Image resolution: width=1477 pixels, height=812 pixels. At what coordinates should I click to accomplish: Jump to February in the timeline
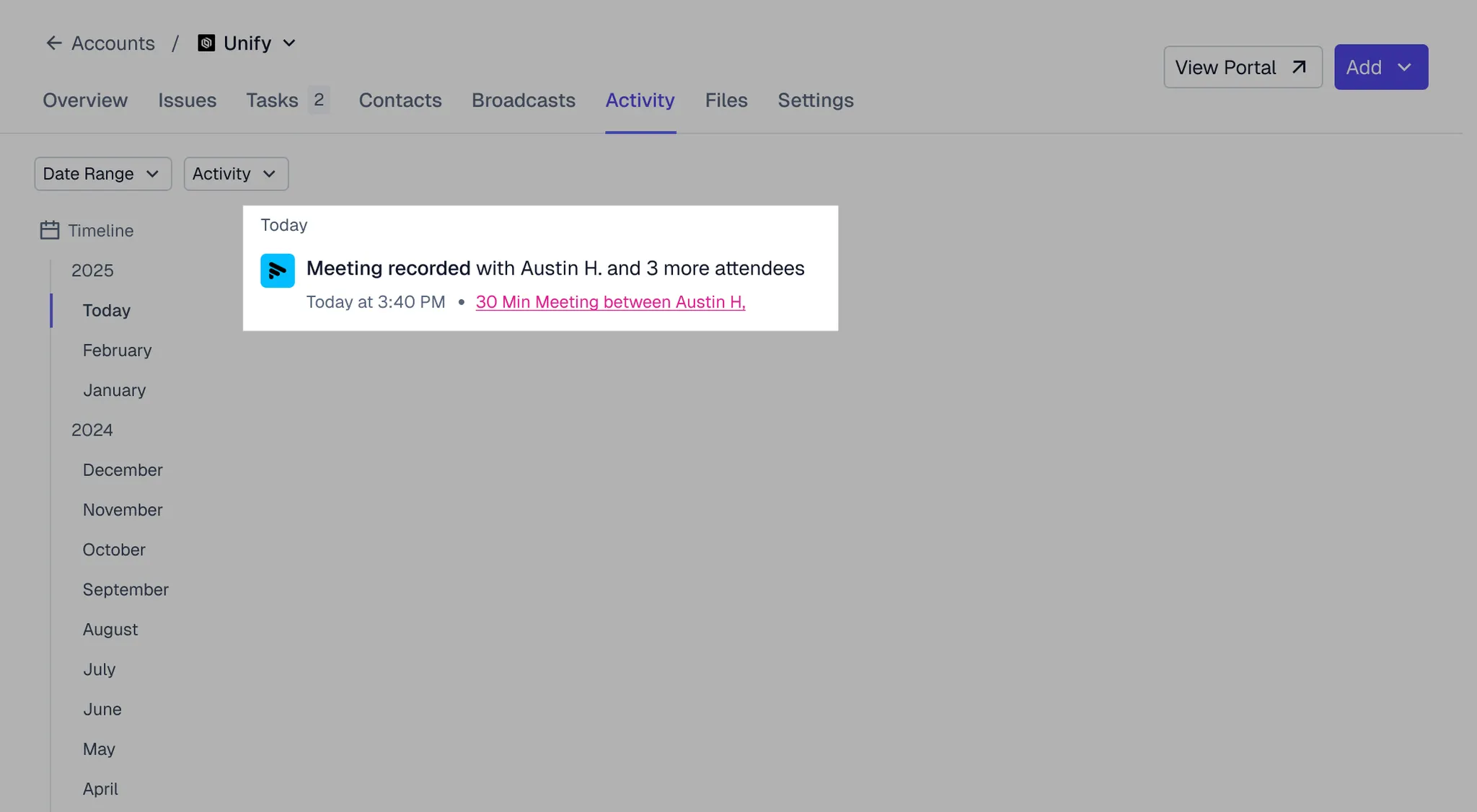tap(117, 350)
